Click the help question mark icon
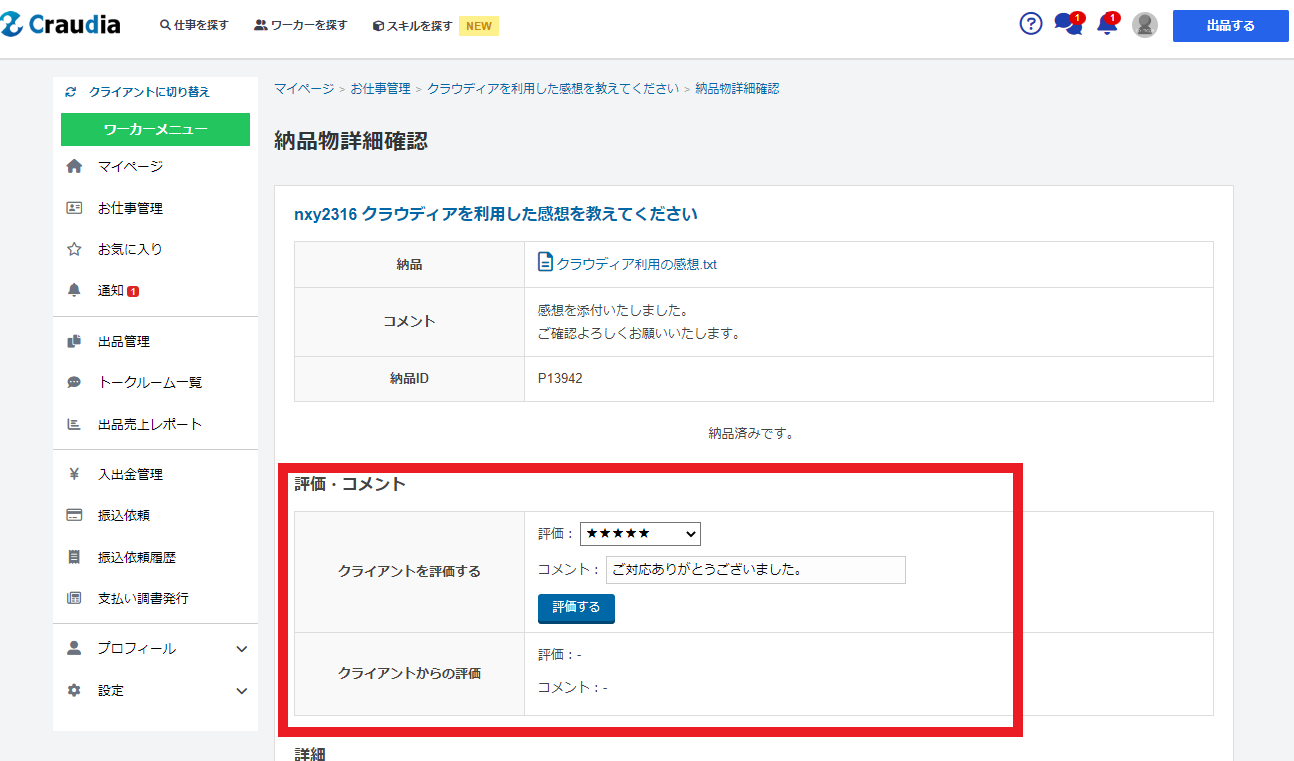The width and height of the screenshot is (1294, 761). [1030, 25]
